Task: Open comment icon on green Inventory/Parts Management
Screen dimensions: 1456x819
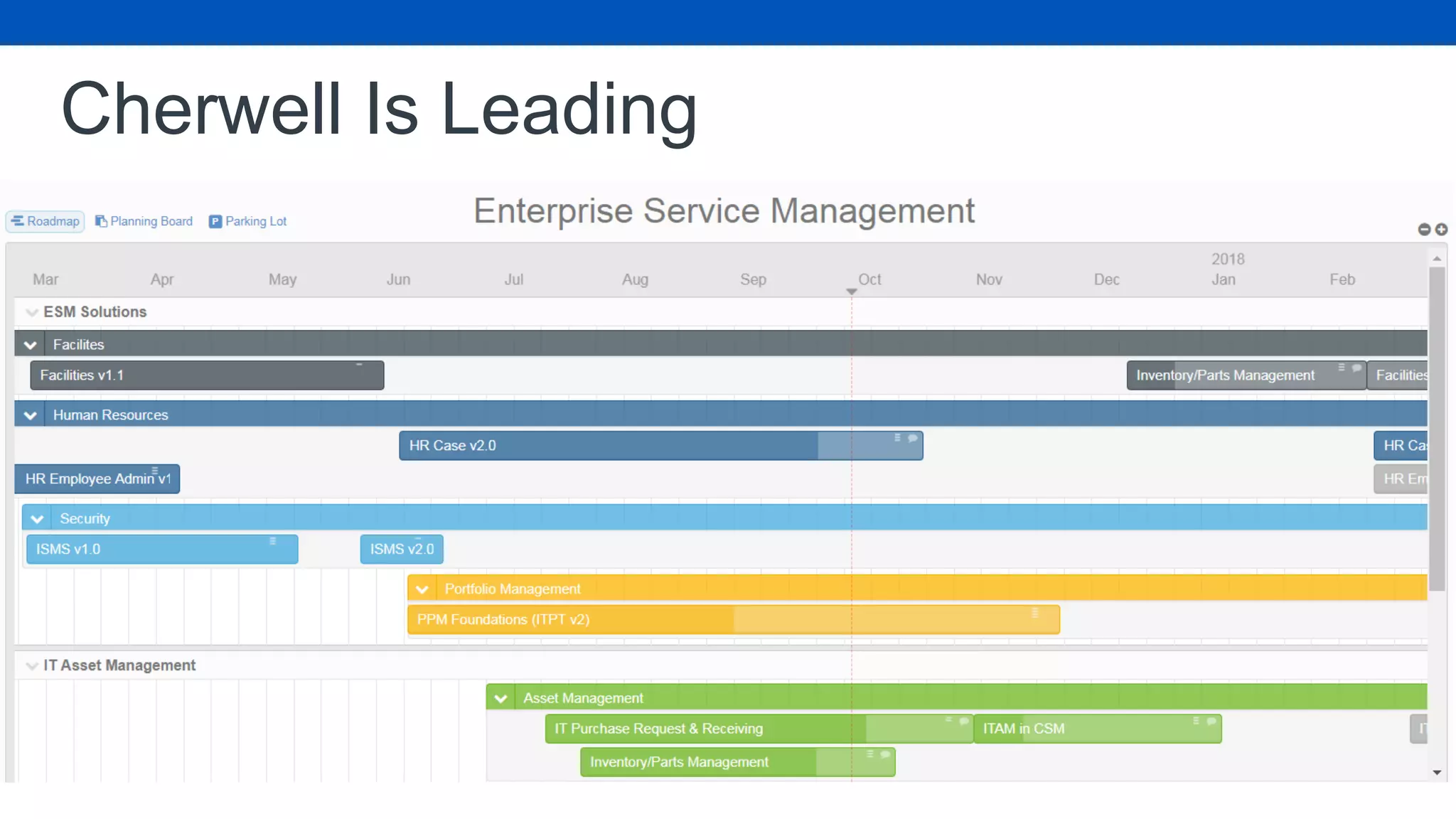Action: (885, 754)
